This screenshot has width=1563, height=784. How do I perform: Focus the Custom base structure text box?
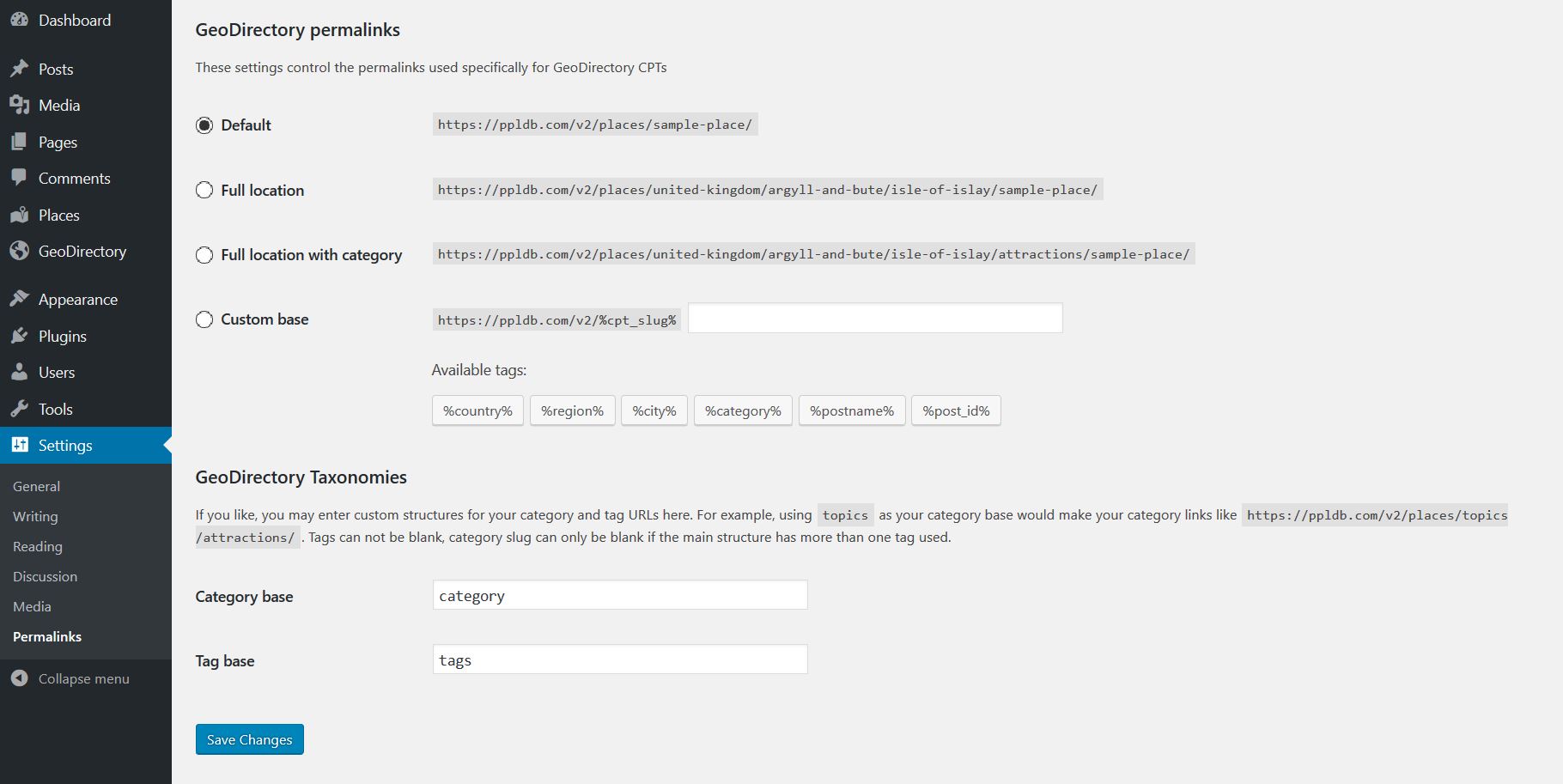[874, 318]
